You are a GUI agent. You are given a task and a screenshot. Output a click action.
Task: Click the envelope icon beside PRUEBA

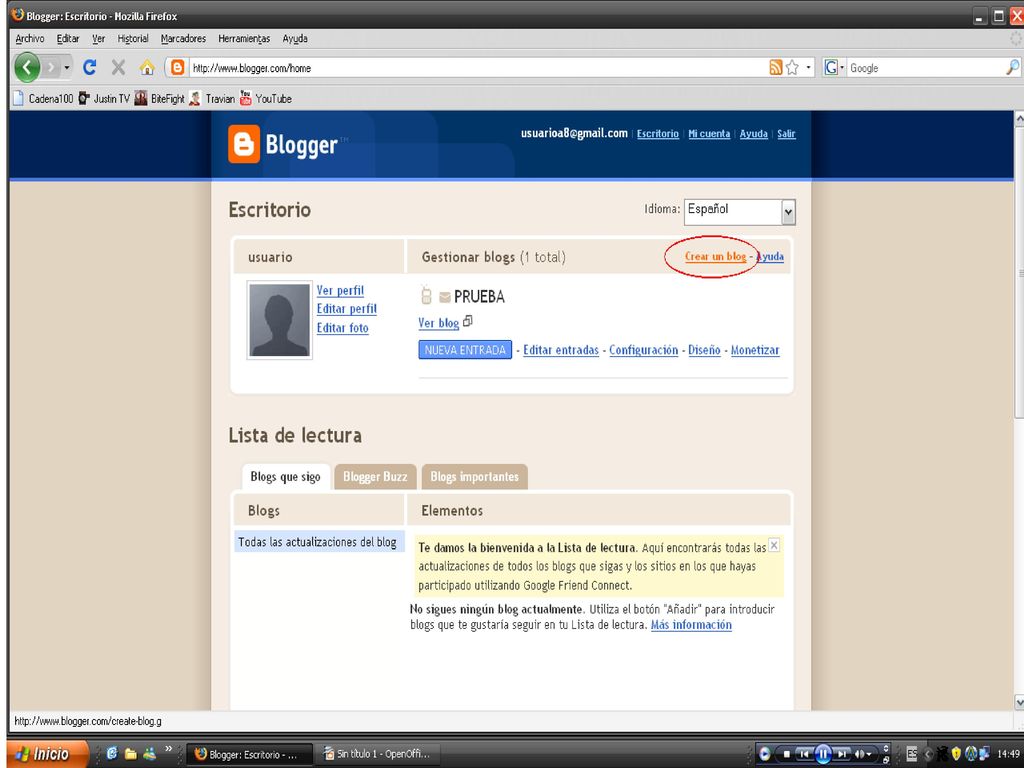tap(445, 298)
